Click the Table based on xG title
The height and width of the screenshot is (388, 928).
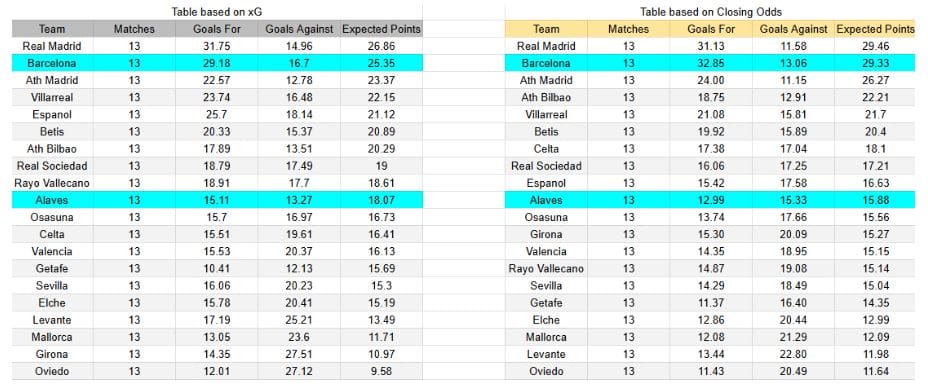pos(217,12)
